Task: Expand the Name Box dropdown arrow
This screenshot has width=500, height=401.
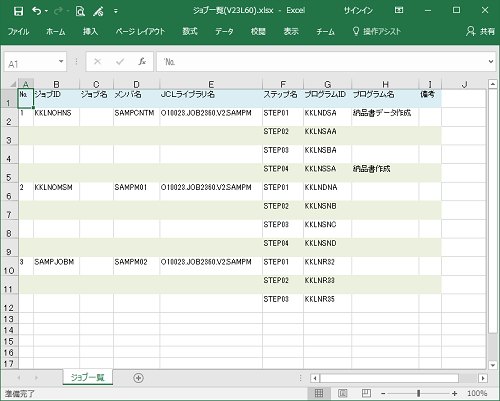Action: pos(61,62)
